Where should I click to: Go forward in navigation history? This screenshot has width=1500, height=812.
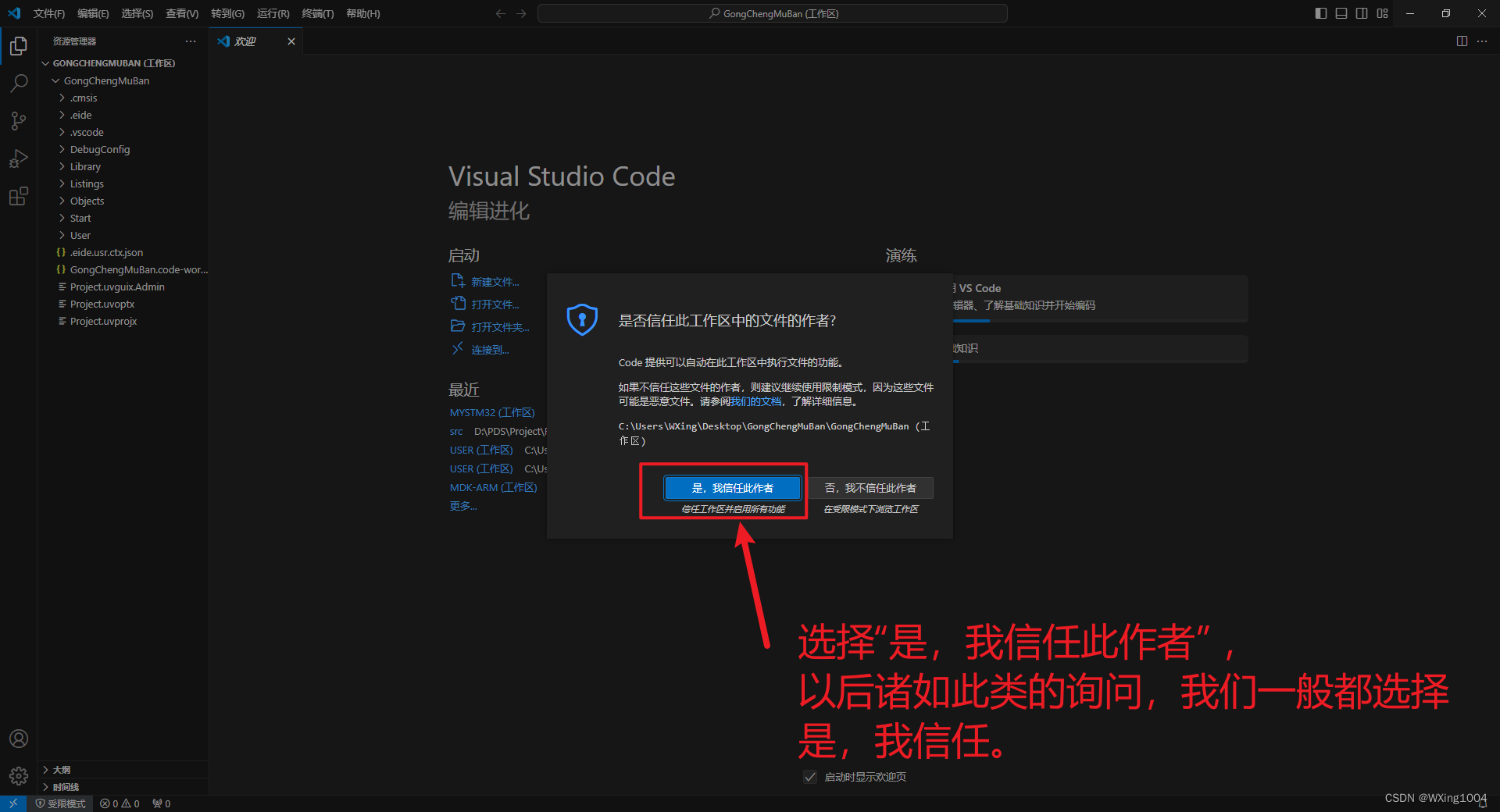click(521, 13)
